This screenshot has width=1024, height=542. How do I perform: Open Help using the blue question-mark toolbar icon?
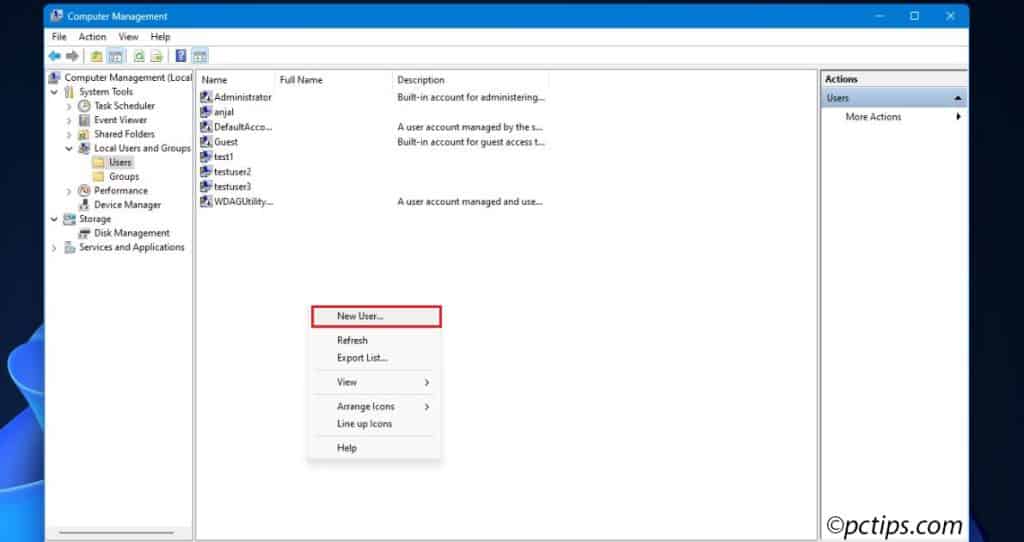(181, 56)
